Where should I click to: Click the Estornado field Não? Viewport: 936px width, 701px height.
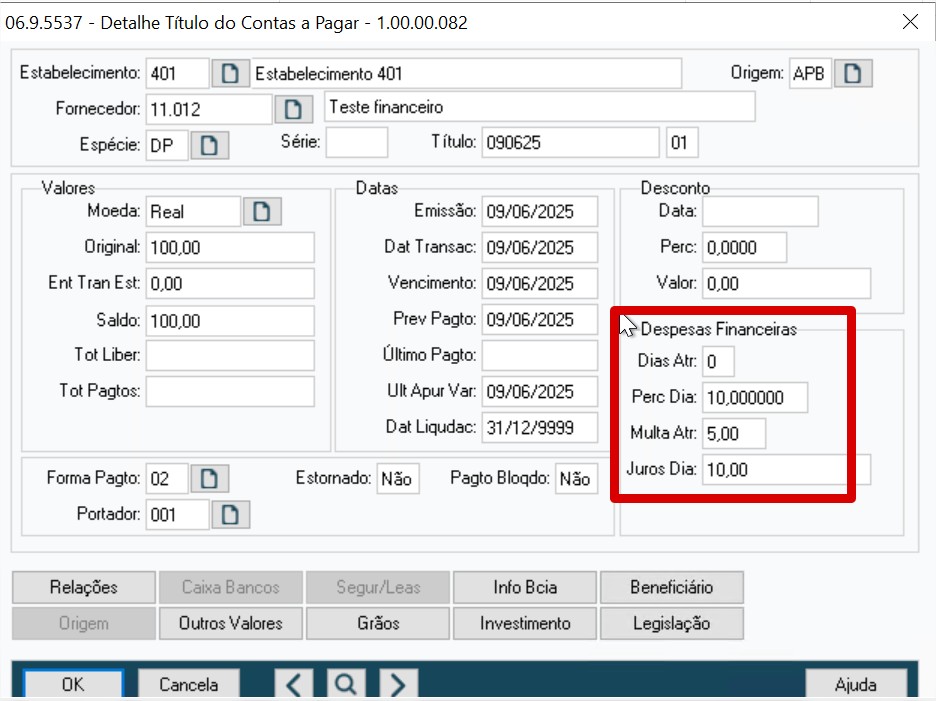[x=398, y=478]
